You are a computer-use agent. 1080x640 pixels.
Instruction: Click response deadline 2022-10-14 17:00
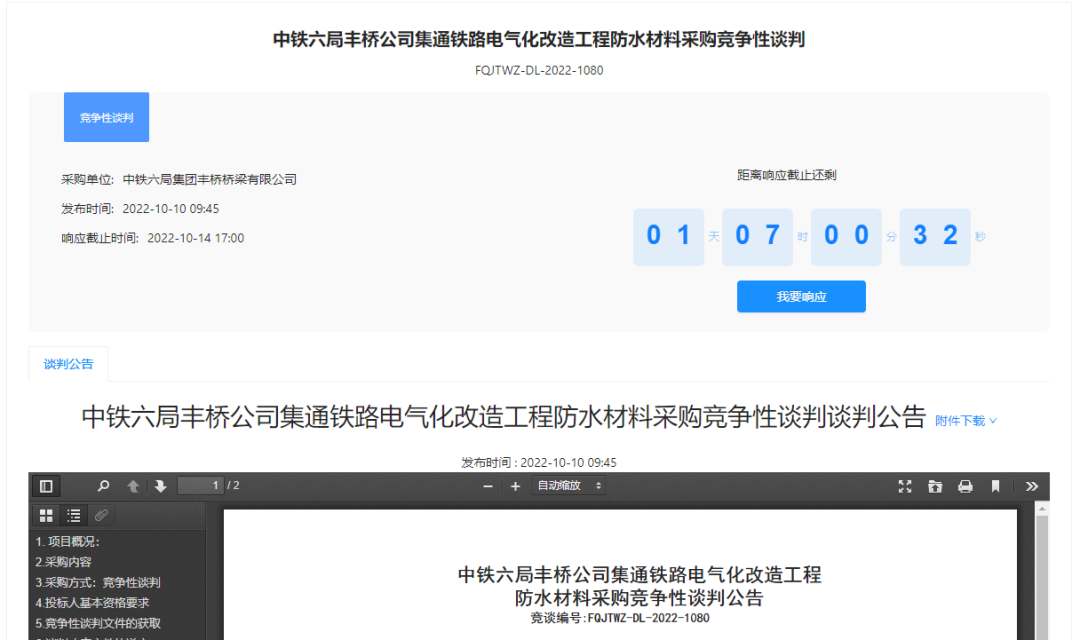pyautogui.click(x=196, y=238)
